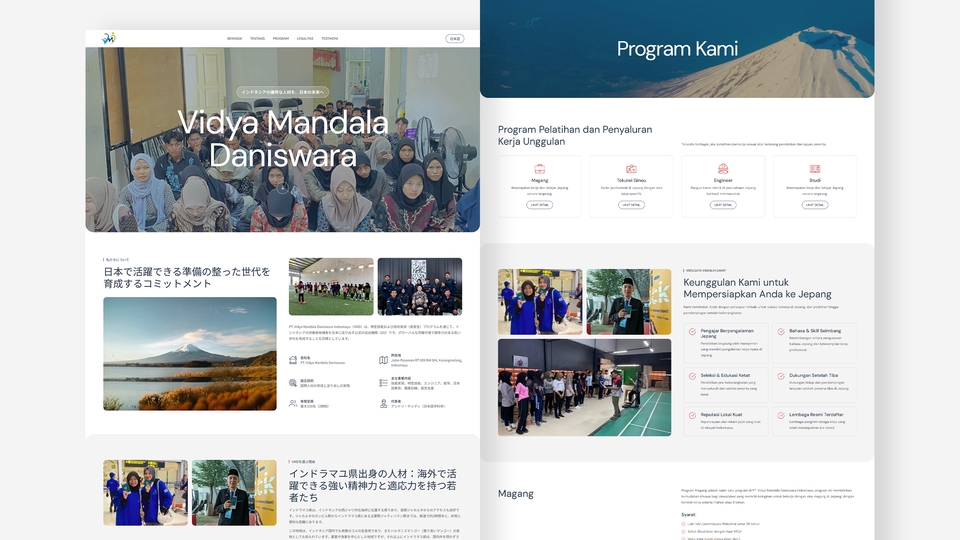Select the Tokutei Ginou ID card icon
Screen dimensions: 960x540
(631, 169)
